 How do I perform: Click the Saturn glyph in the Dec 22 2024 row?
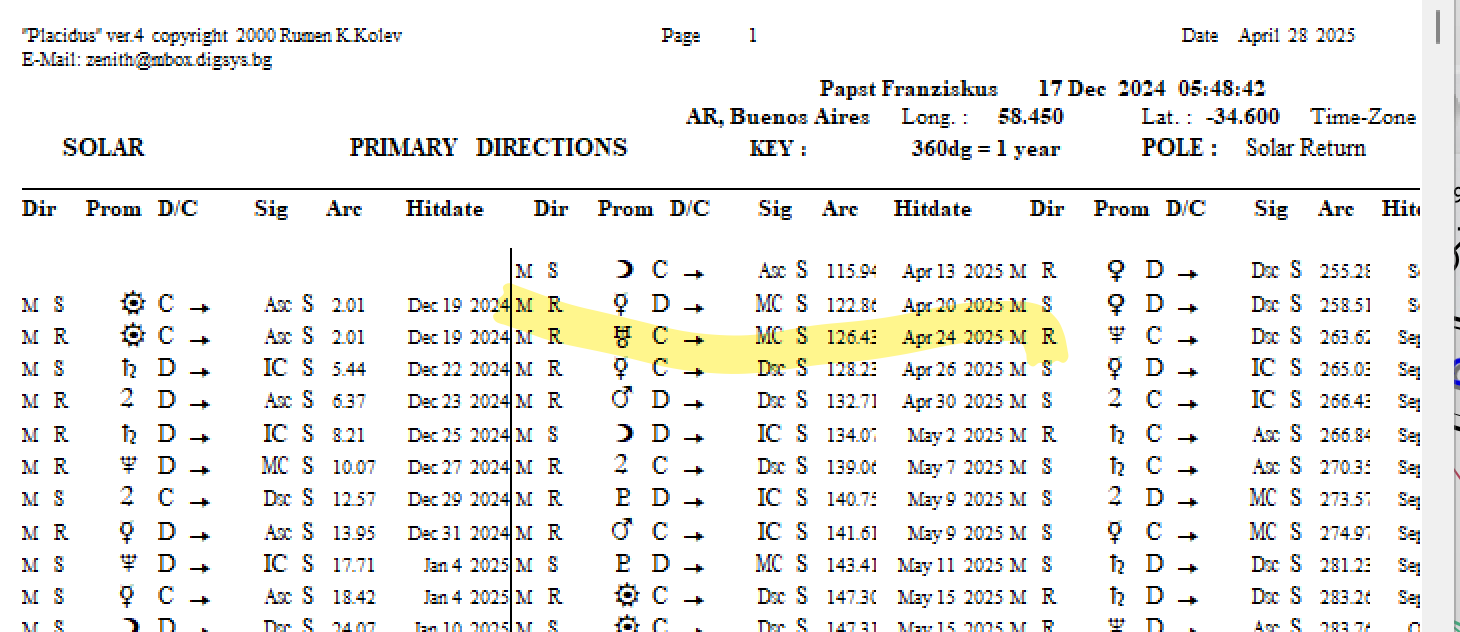pyautogui.click(x=129, y=369)
